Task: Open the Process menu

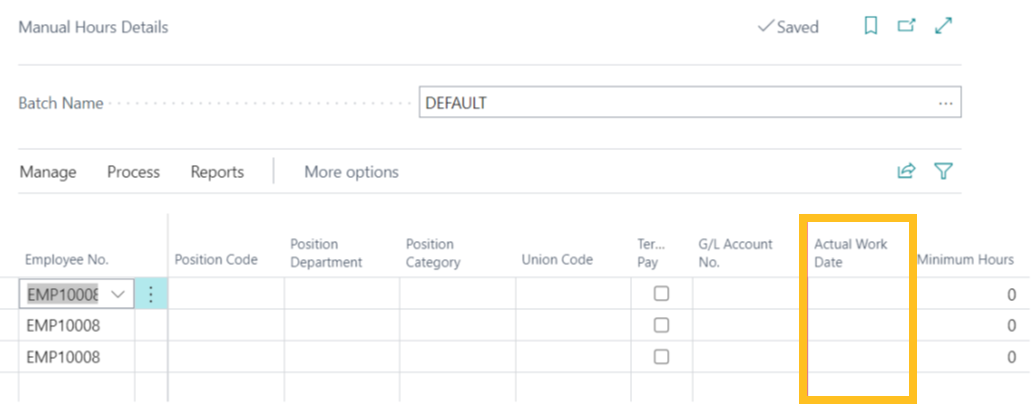Action: pyautogui.click(x=133, y=172)
